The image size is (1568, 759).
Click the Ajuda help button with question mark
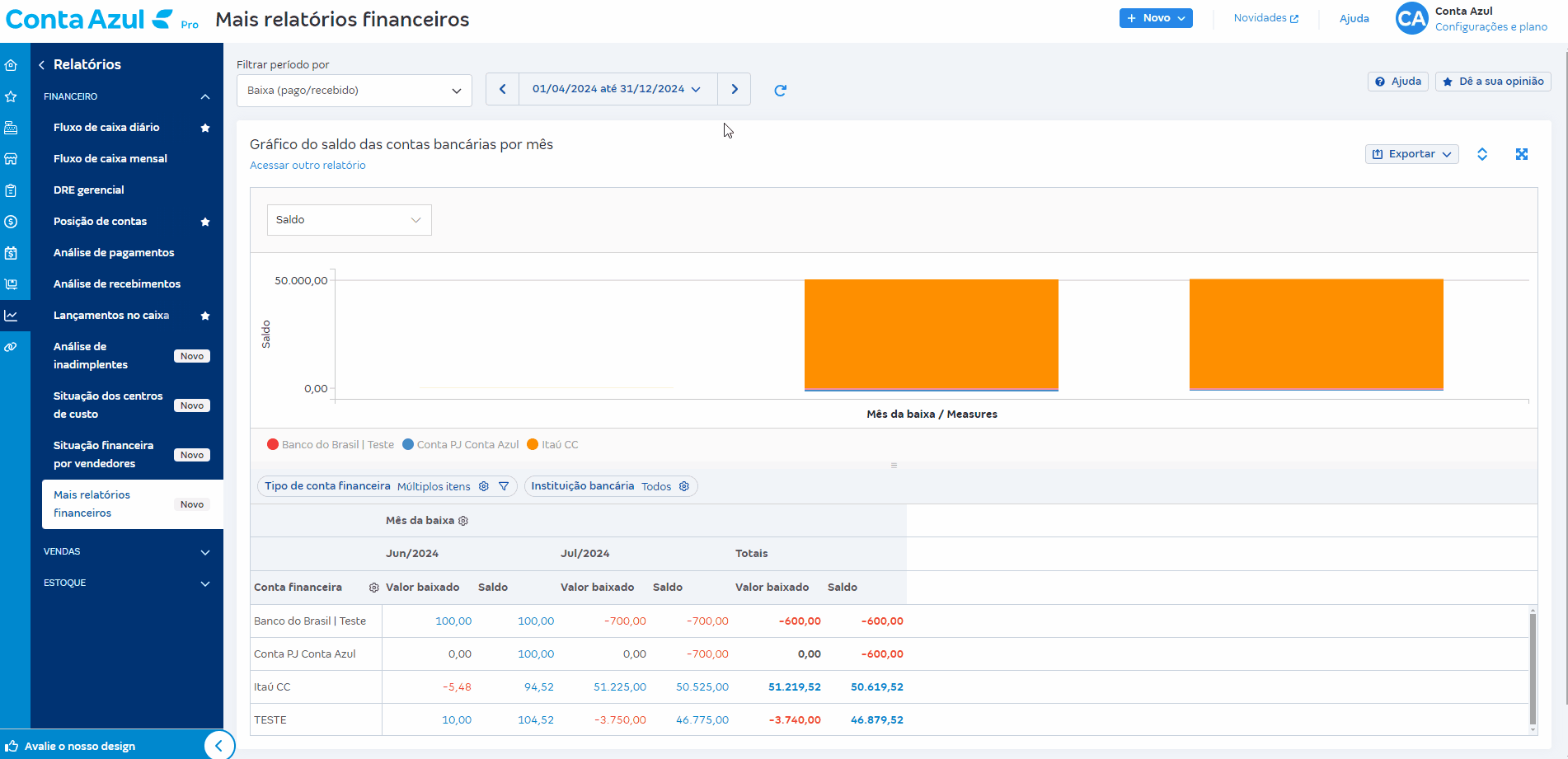coord(1398,82)
